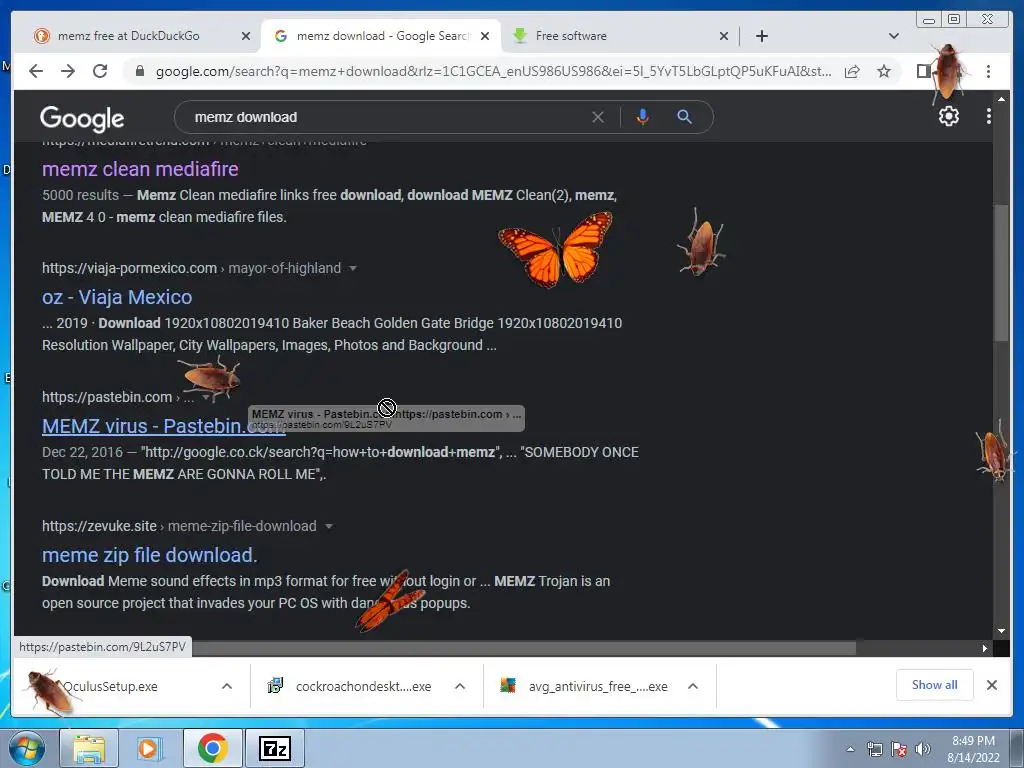
Task: Go forward one page in Chrome
Action: (68, 71)
